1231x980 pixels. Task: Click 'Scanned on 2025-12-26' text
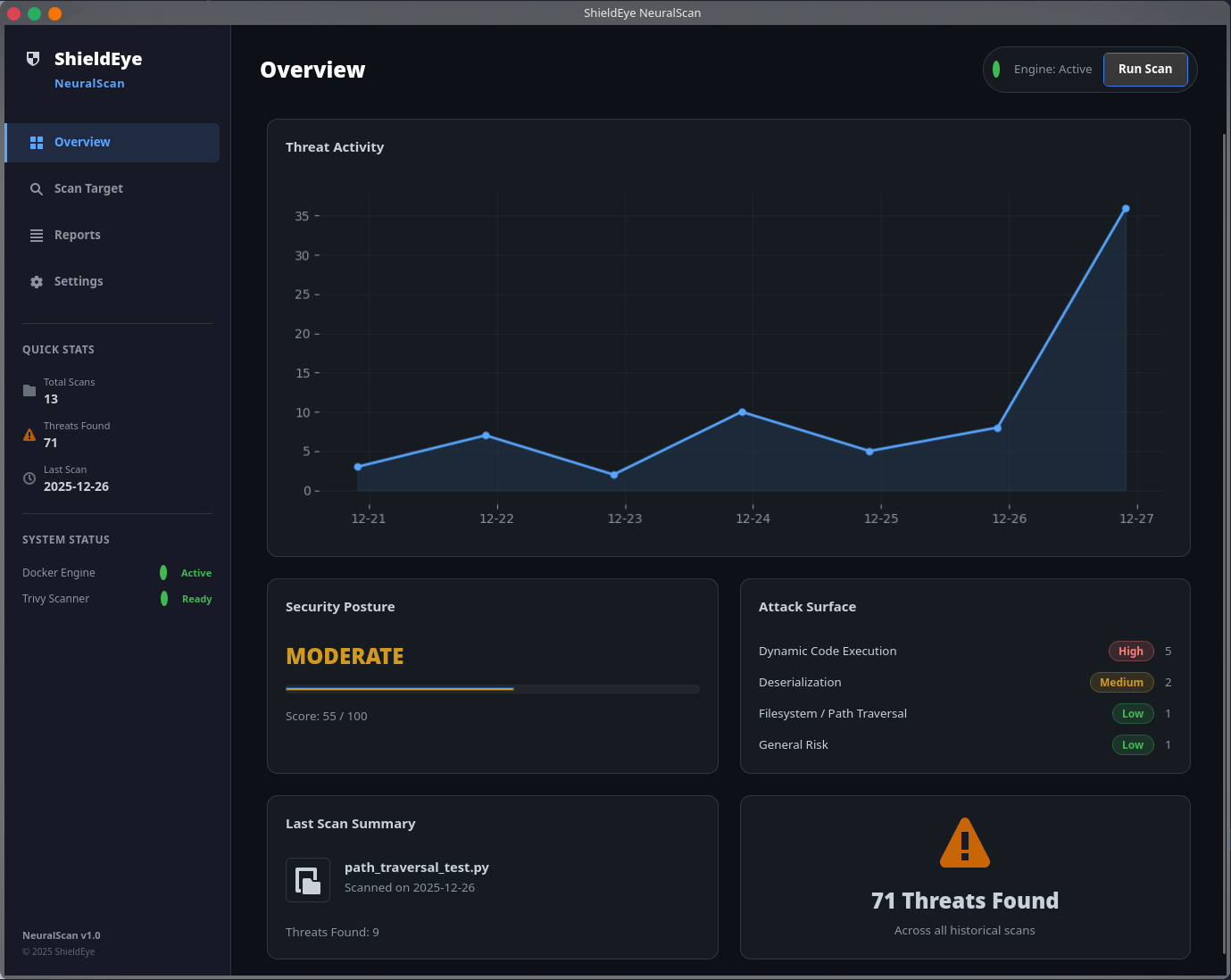[x=410, y=888]
